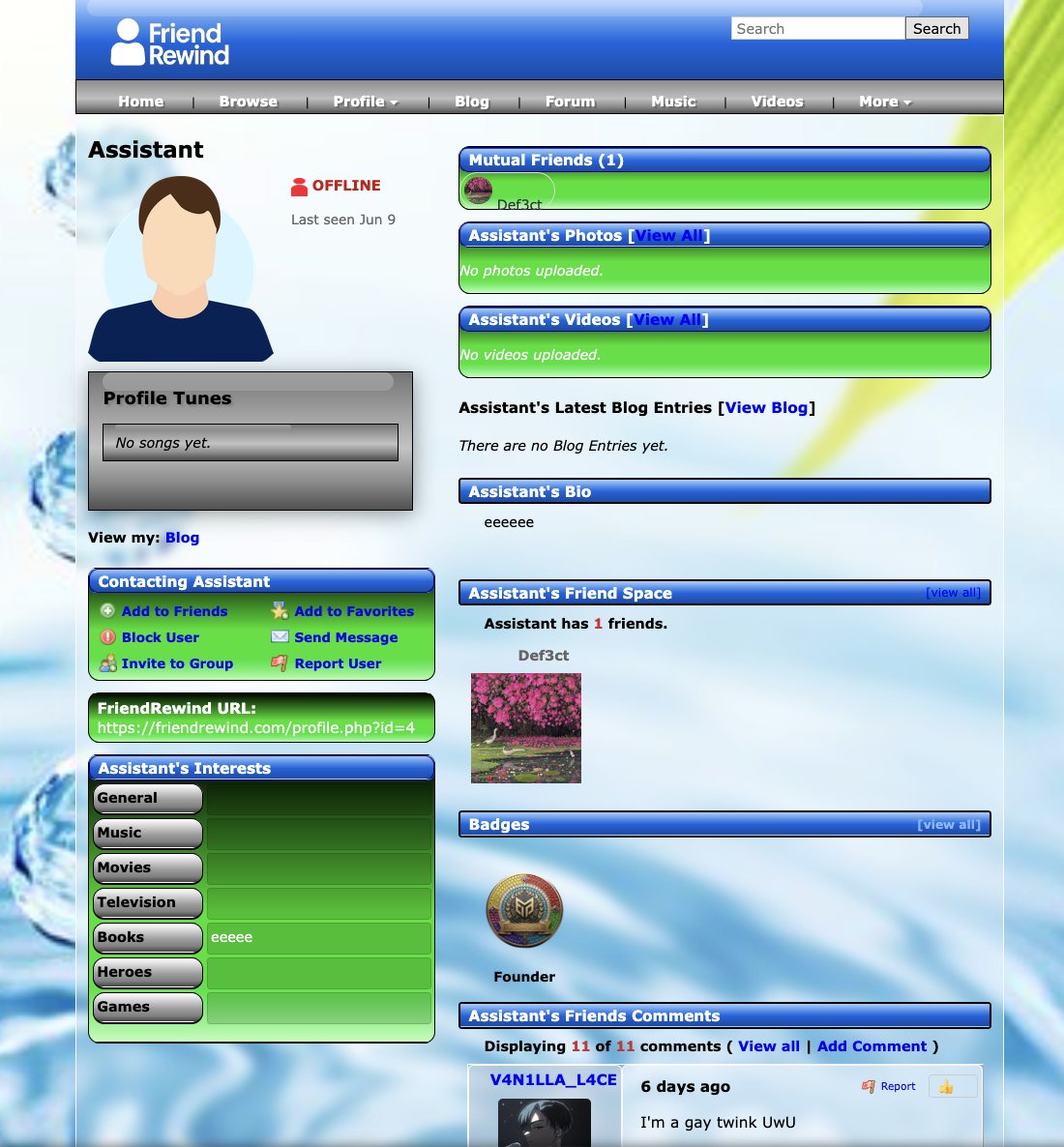This screenshot has width=1064, height=1147.
Task: Click the report flag icon on V4N1LLA_L4CE's comment
Action: (x=869, y=1086)
